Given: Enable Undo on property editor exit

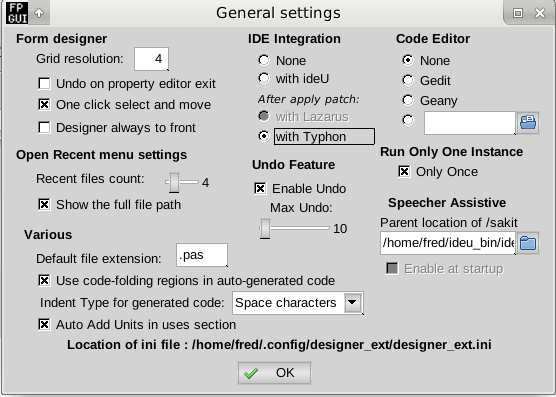Looking at the screenshot, I should [44, 84].
